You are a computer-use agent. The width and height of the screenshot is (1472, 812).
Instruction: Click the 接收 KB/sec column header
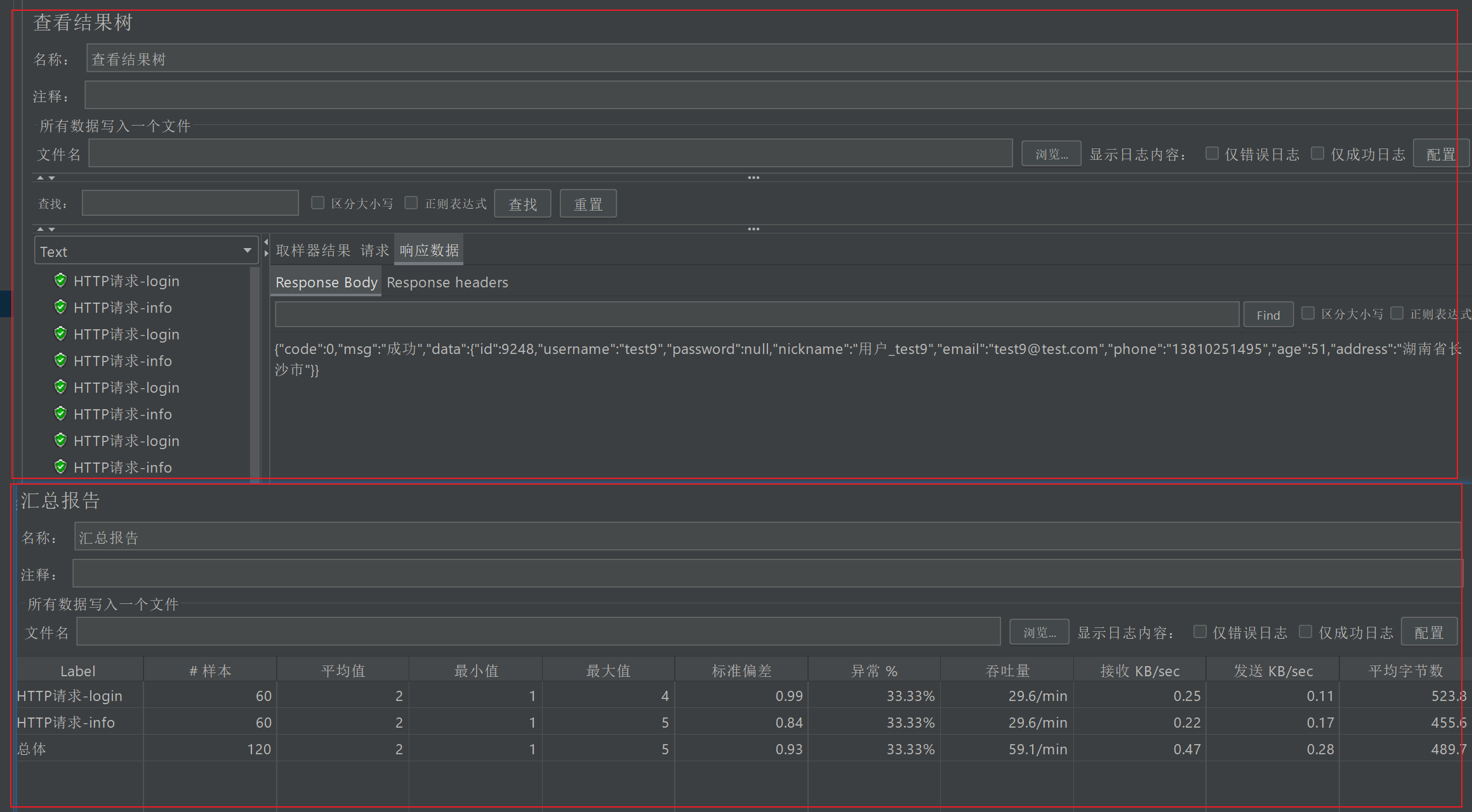click(1140, 671)
